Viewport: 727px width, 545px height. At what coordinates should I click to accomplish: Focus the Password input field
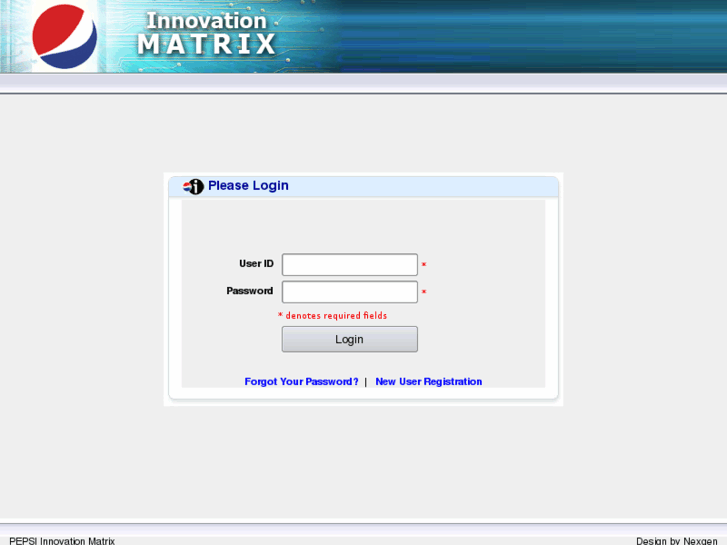pos(350,292)
